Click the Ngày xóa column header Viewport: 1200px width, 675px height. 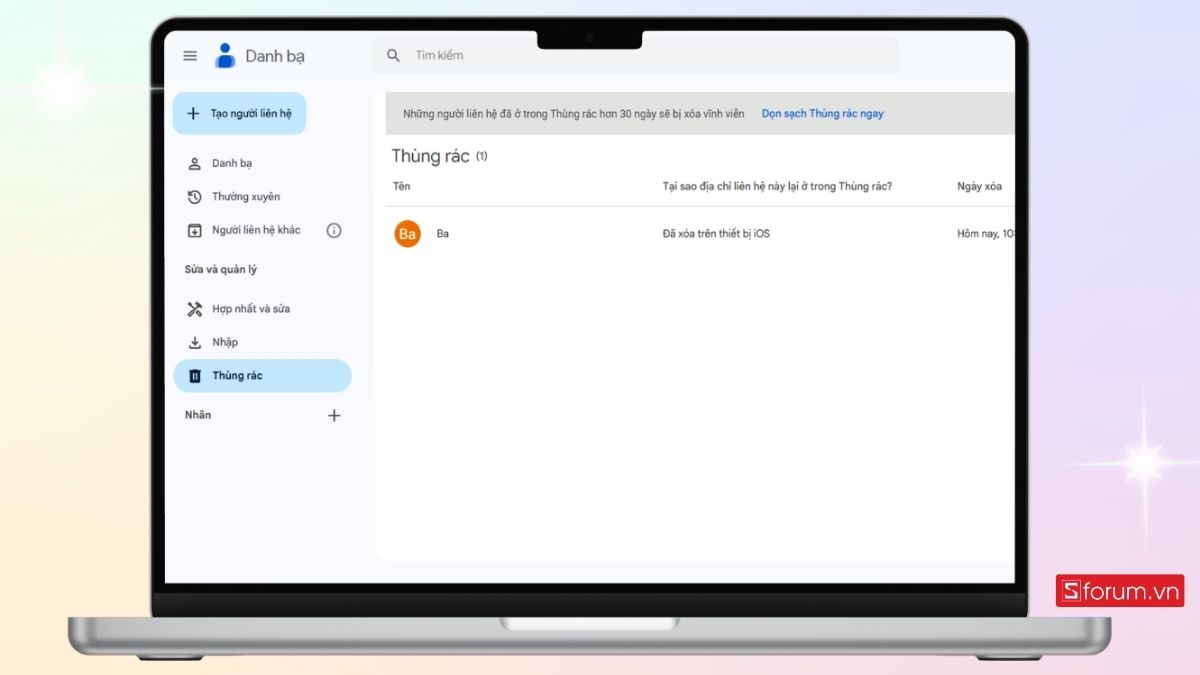click(979, 186)
